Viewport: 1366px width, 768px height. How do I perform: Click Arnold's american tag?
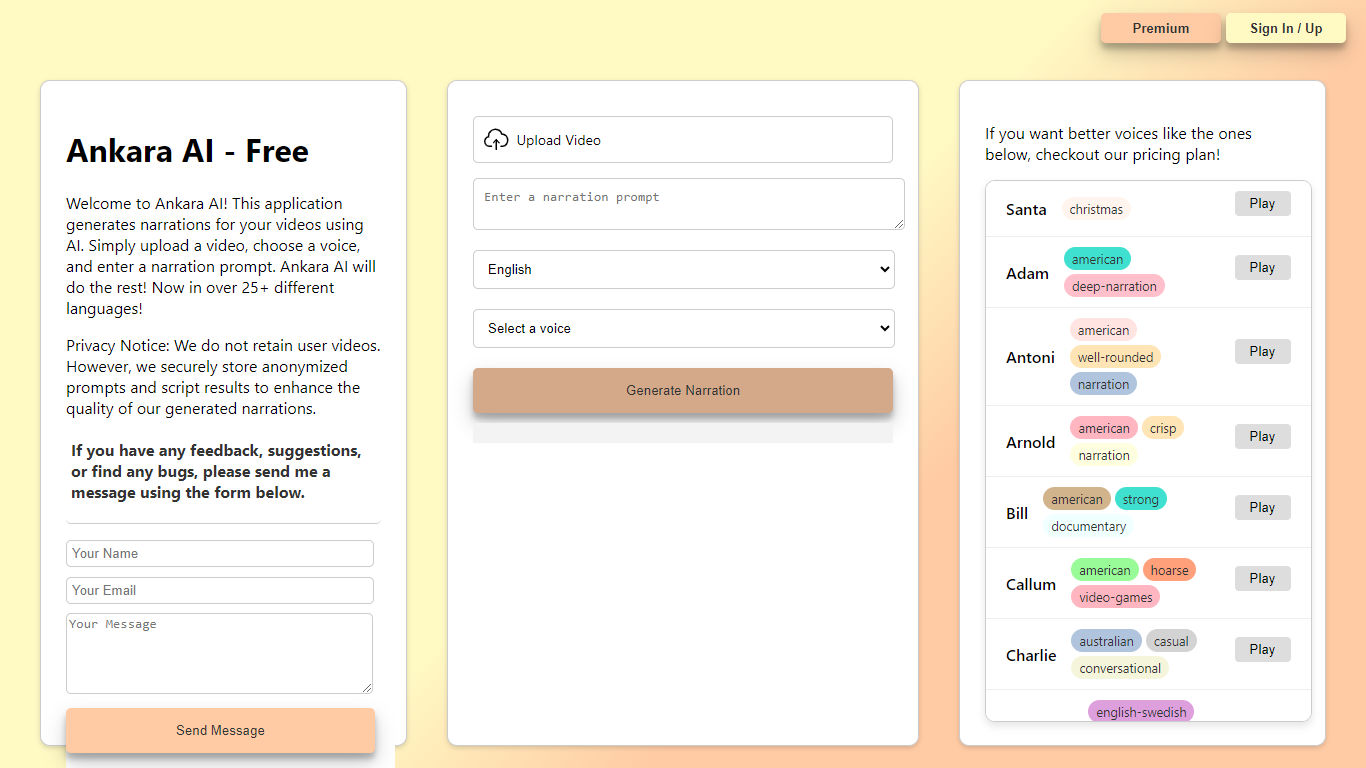click(1103, 428)
